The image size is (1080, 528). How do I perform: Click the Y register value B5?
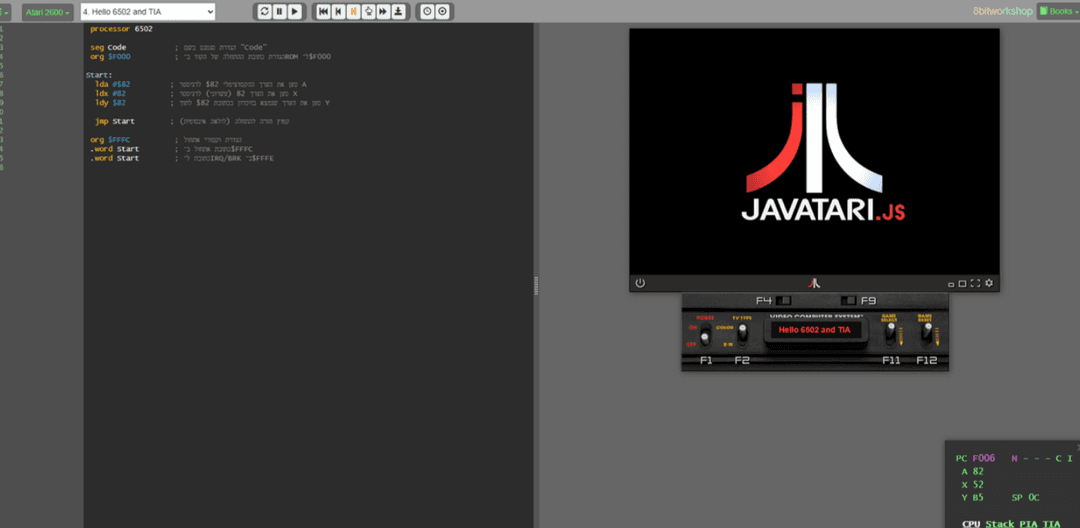pos(978,498)
